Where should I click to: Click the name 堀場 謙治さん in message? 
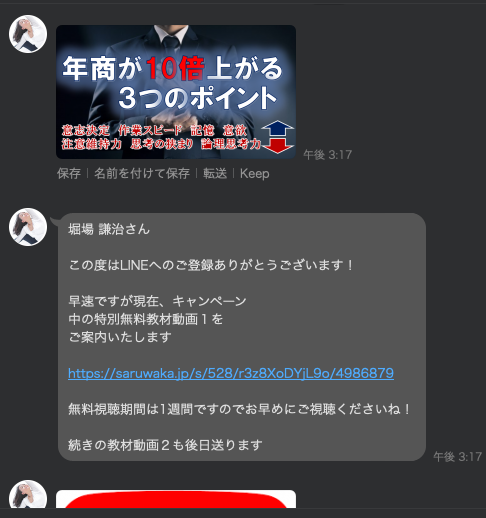pyautogui.click(x=109, y=229)
